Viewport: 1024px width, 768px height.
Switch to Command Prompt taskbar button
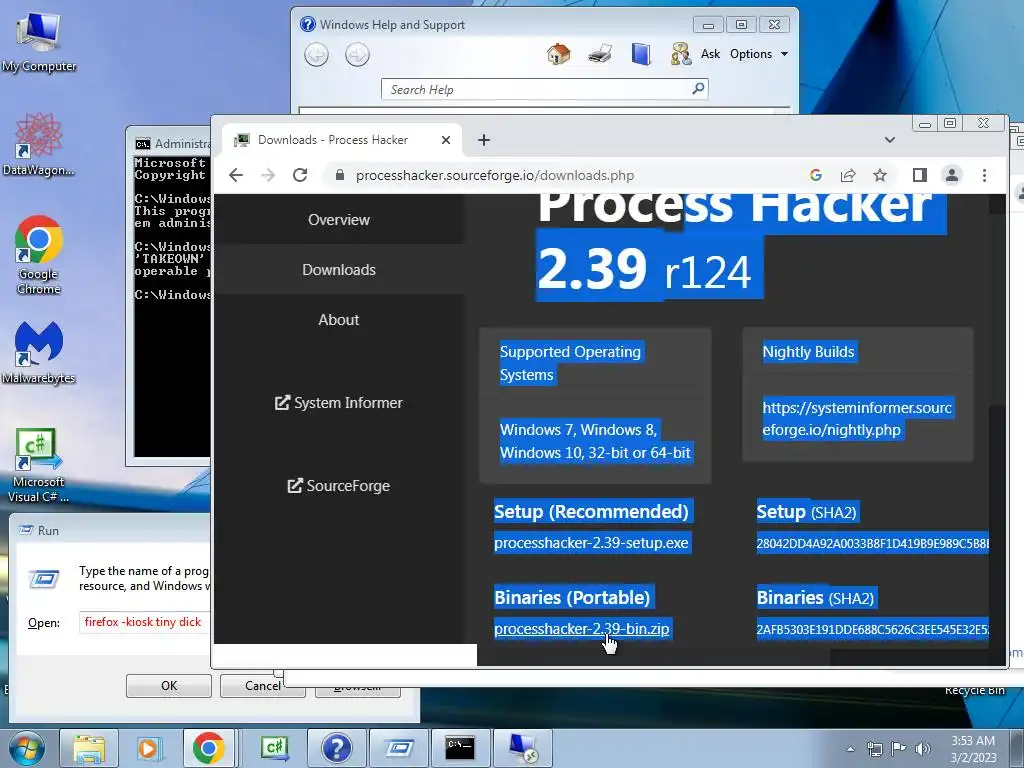click(x=460, y=748)
